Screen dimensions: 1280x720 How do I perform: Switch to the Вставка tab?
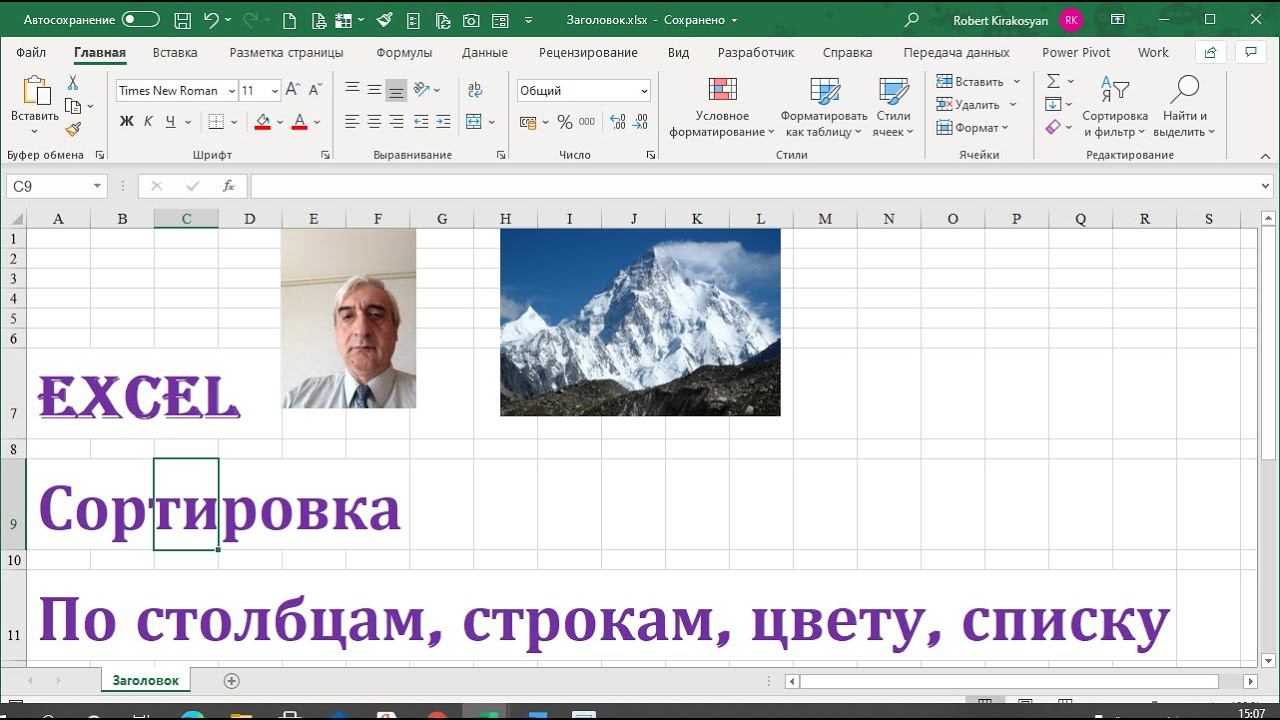(175, 53)
